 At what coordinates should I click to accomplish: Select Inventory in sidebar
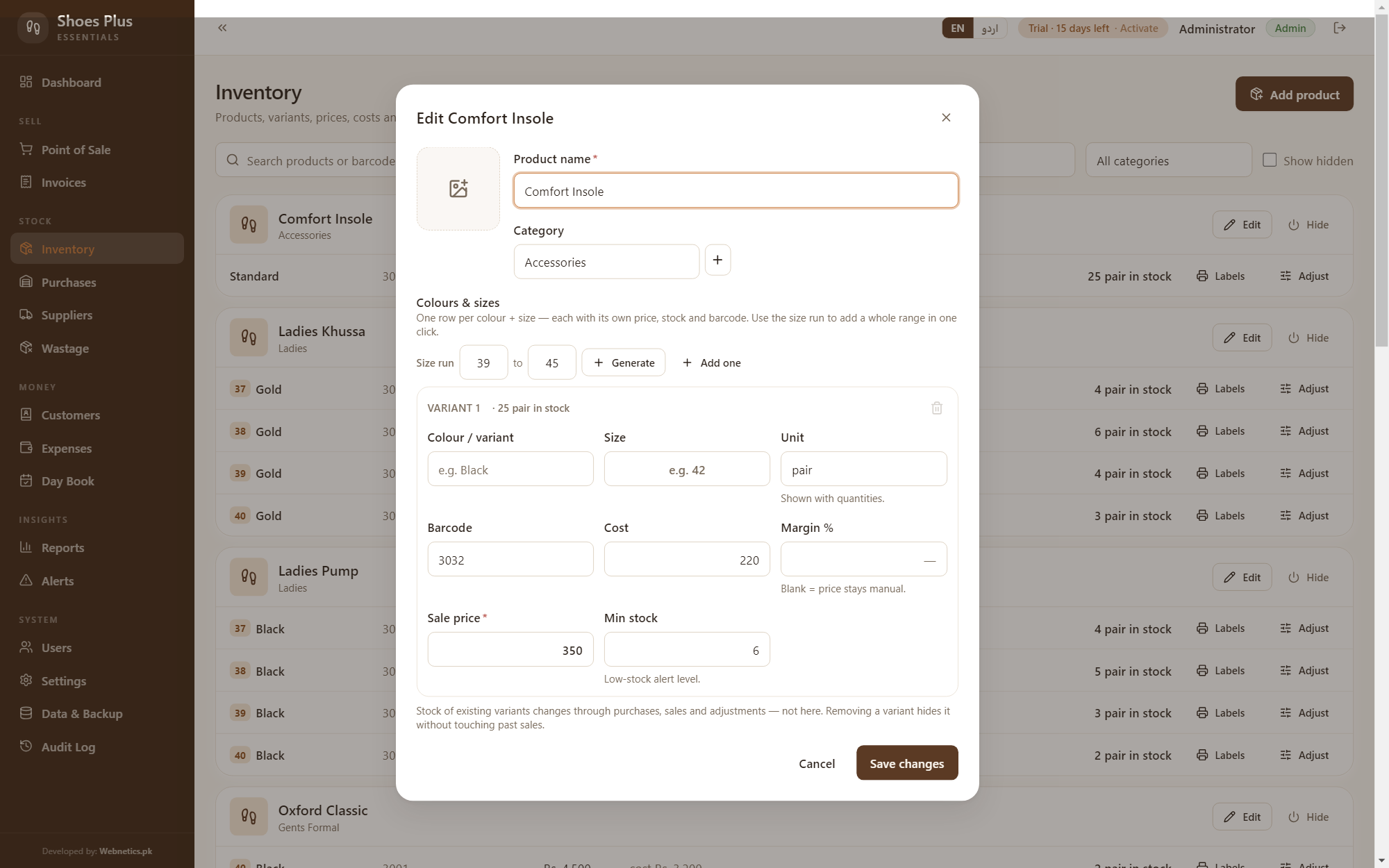click(x=97, y=249)
